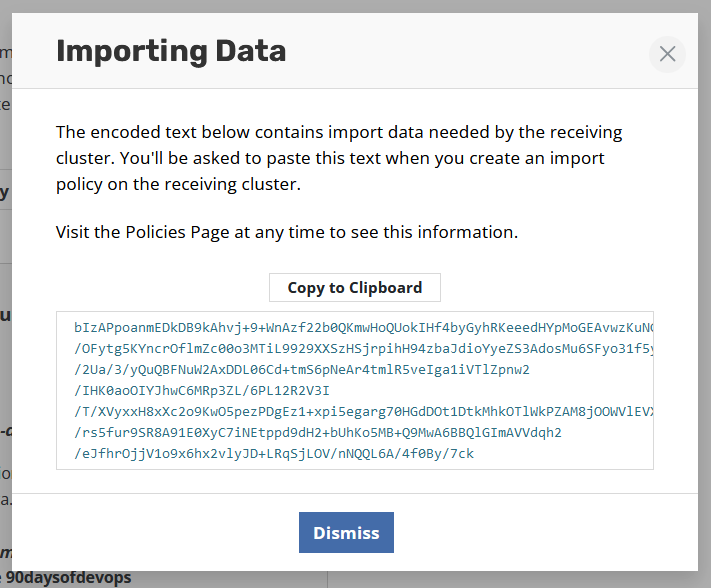Click the short encoded line /IHK0aoOIYJhwC6MRp3ZL
Image resolution: width=711 pixels, height=588 pixels.
pos(201,390)
